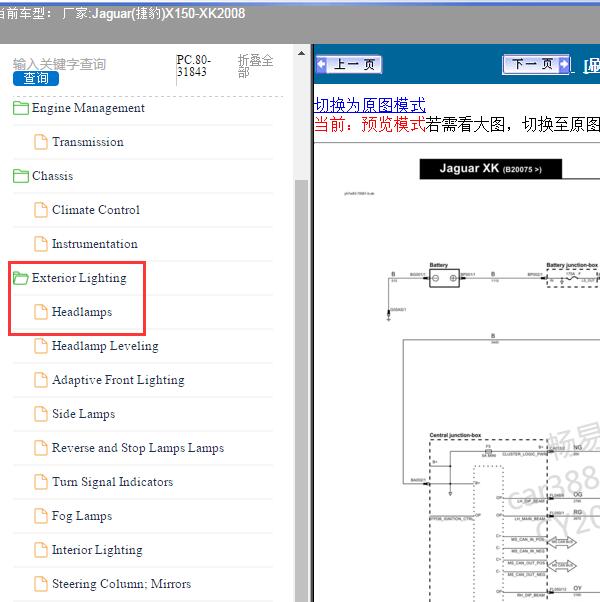The width and height of the screenshot is (600, 602).
Task: Click the Interior Lighting page icon
Action: [x=41, y=550]
